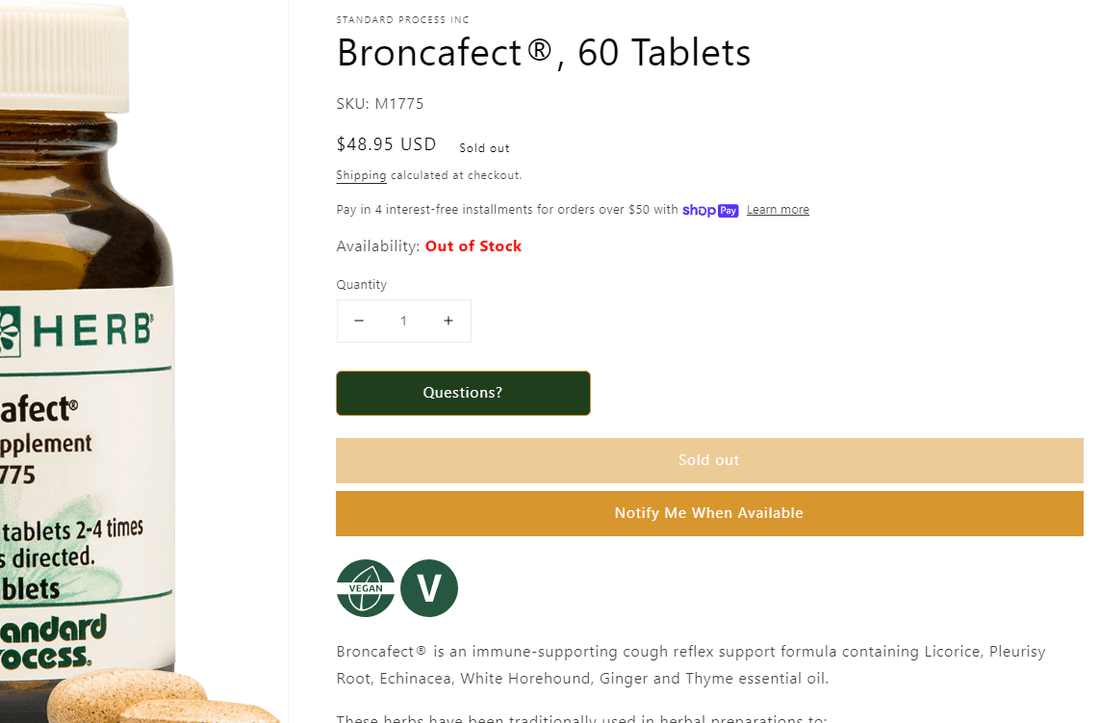Open the Broncafect bottle product image
The width and height of the screenshot is (1100, 723).
pos(90,400)
